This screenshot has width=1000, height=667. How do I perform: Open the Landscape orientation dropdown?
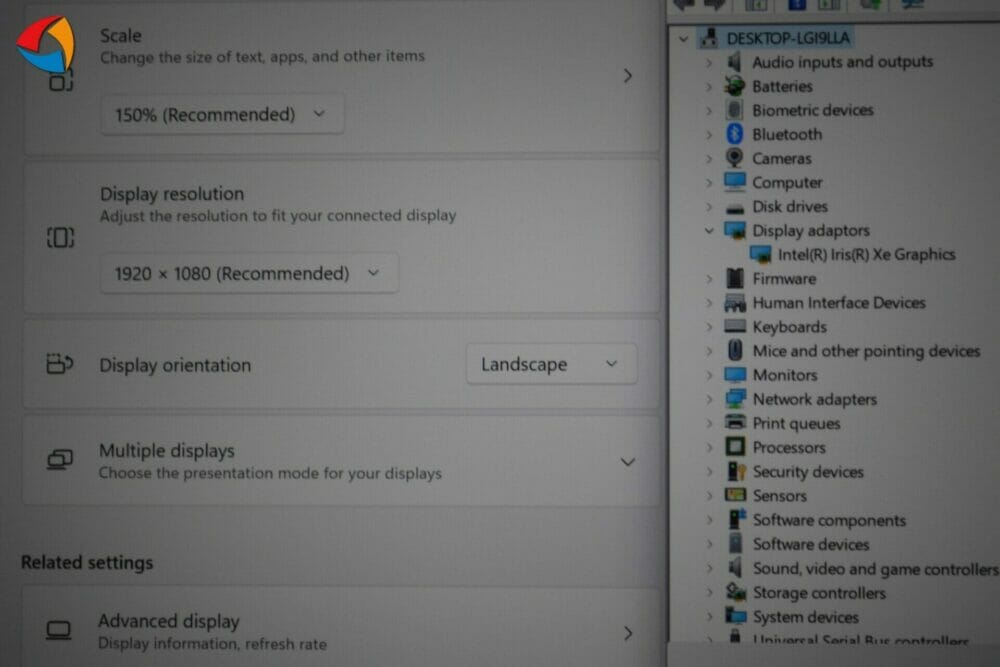551,364
